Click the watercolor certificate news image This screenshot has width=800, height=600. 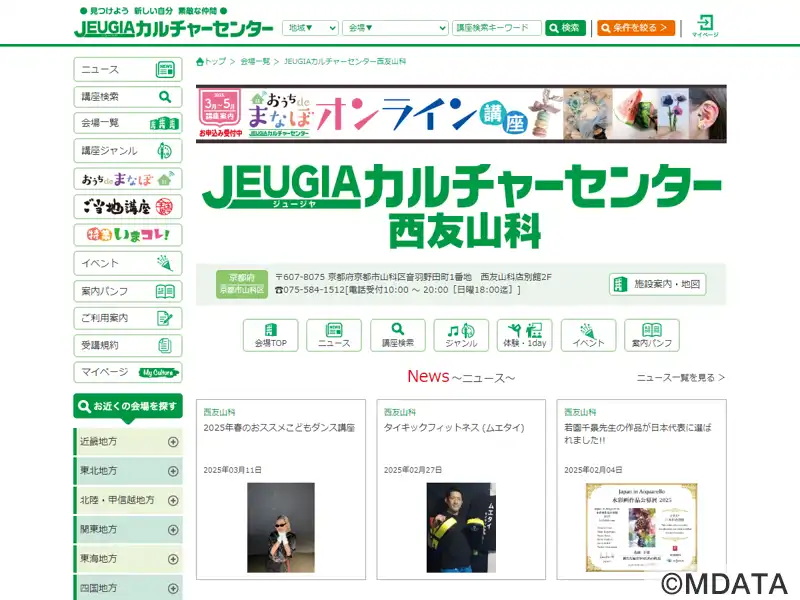[641, 528]
